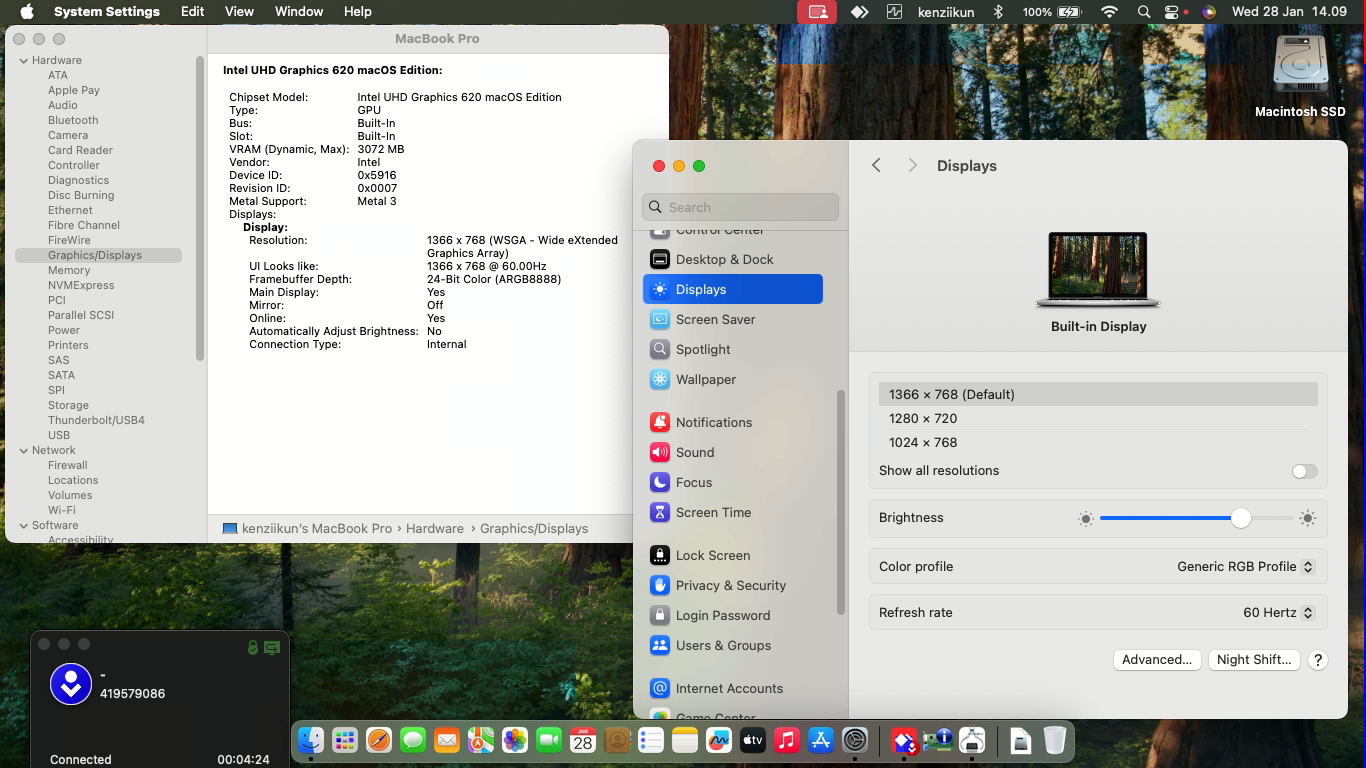1366x768 pixels.
Task: Click the Brightness slider handle
Action: (1241, 518)
